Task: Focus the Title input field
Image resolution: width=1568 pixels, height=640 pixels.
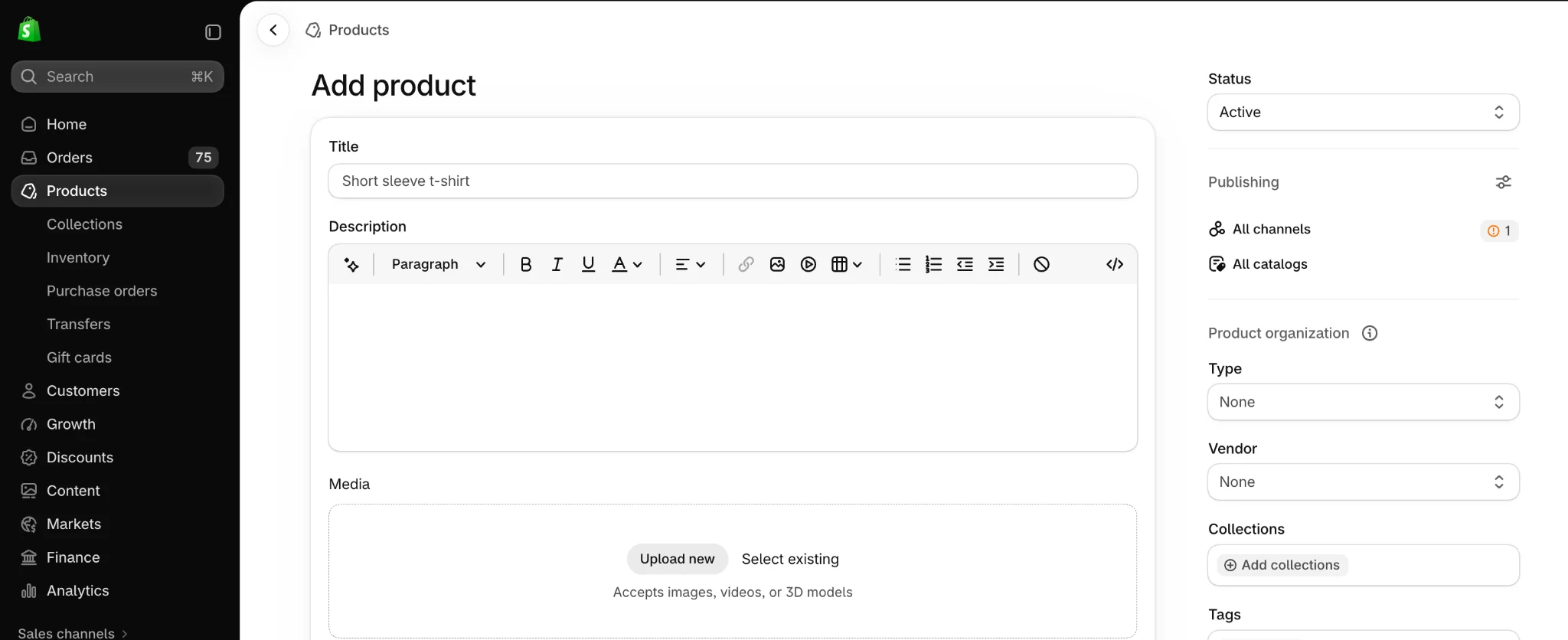Action: point(733,181)
